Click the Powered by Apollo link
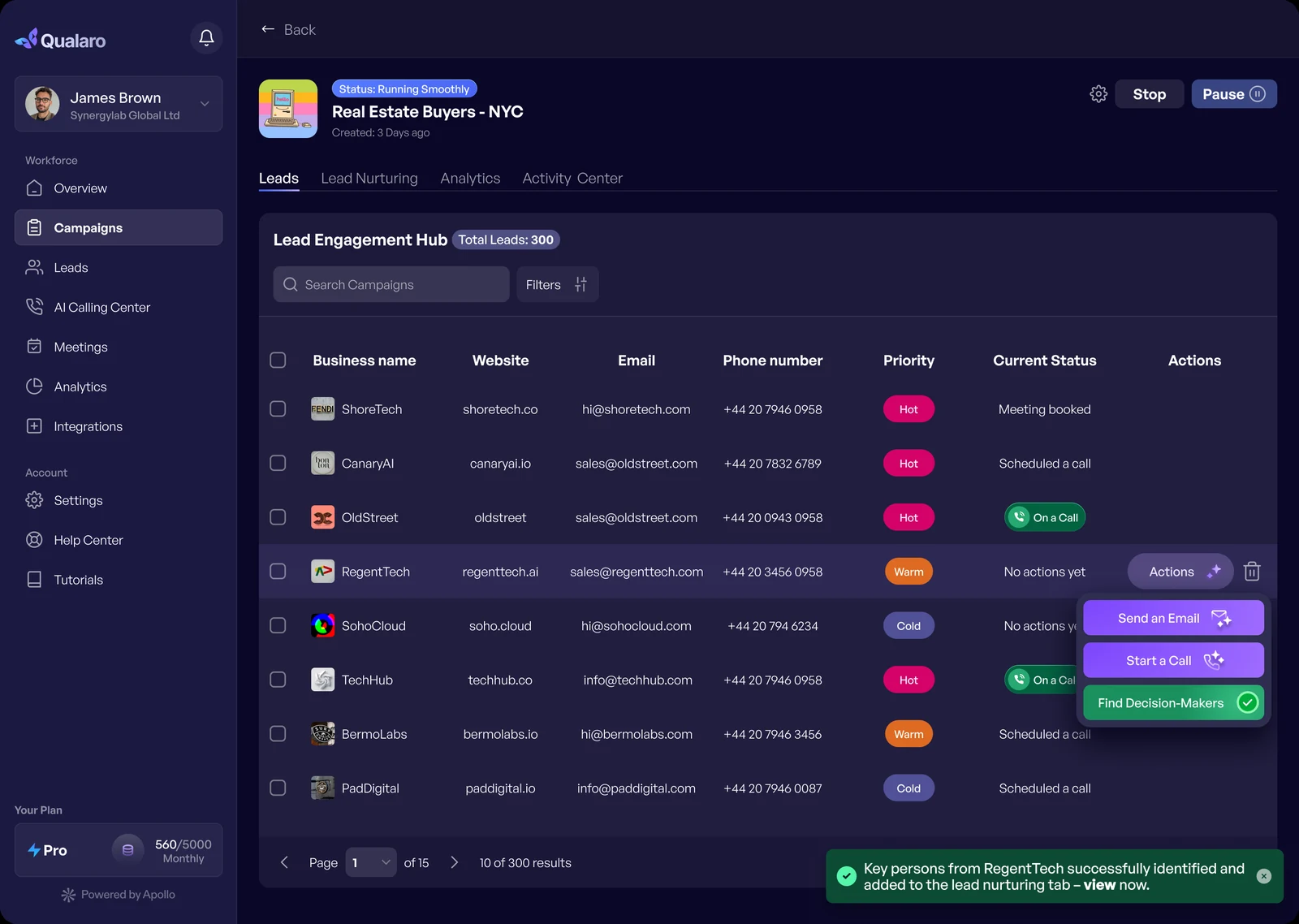The height and width of the screenshot is (924, 1299). (119, 895)
